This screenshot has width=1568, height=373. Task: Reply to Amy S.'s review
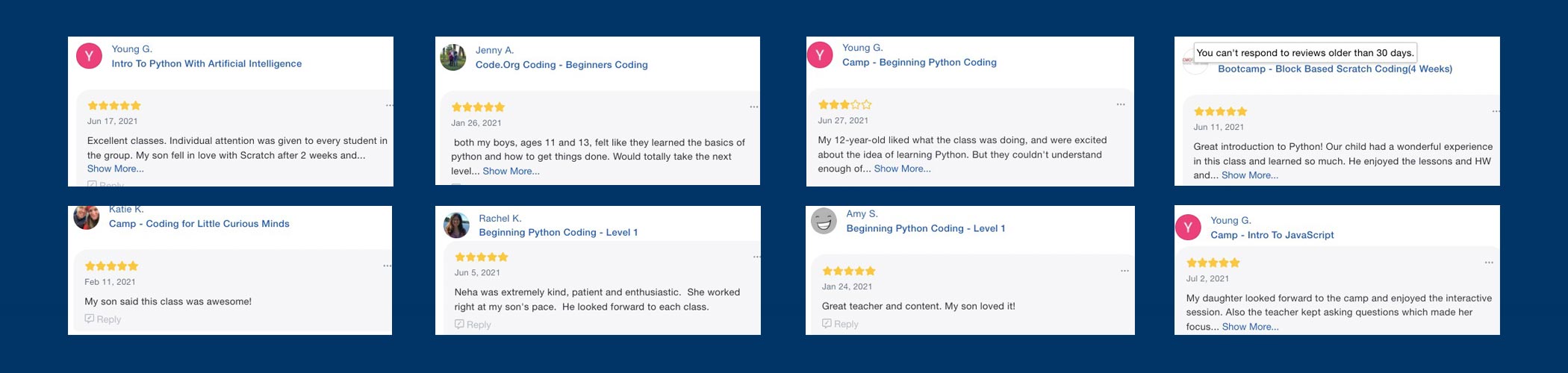tap(841, 324)
